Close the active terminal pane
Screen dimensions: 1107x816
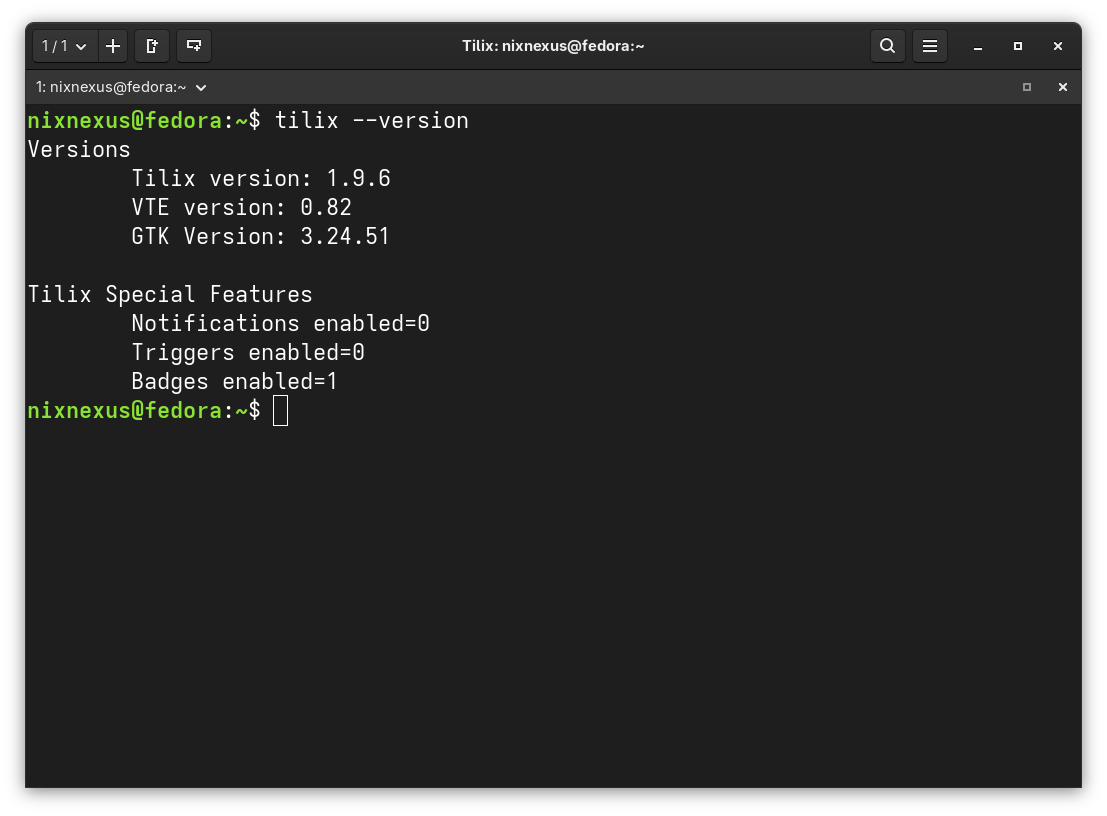[x=1062, y=87]
